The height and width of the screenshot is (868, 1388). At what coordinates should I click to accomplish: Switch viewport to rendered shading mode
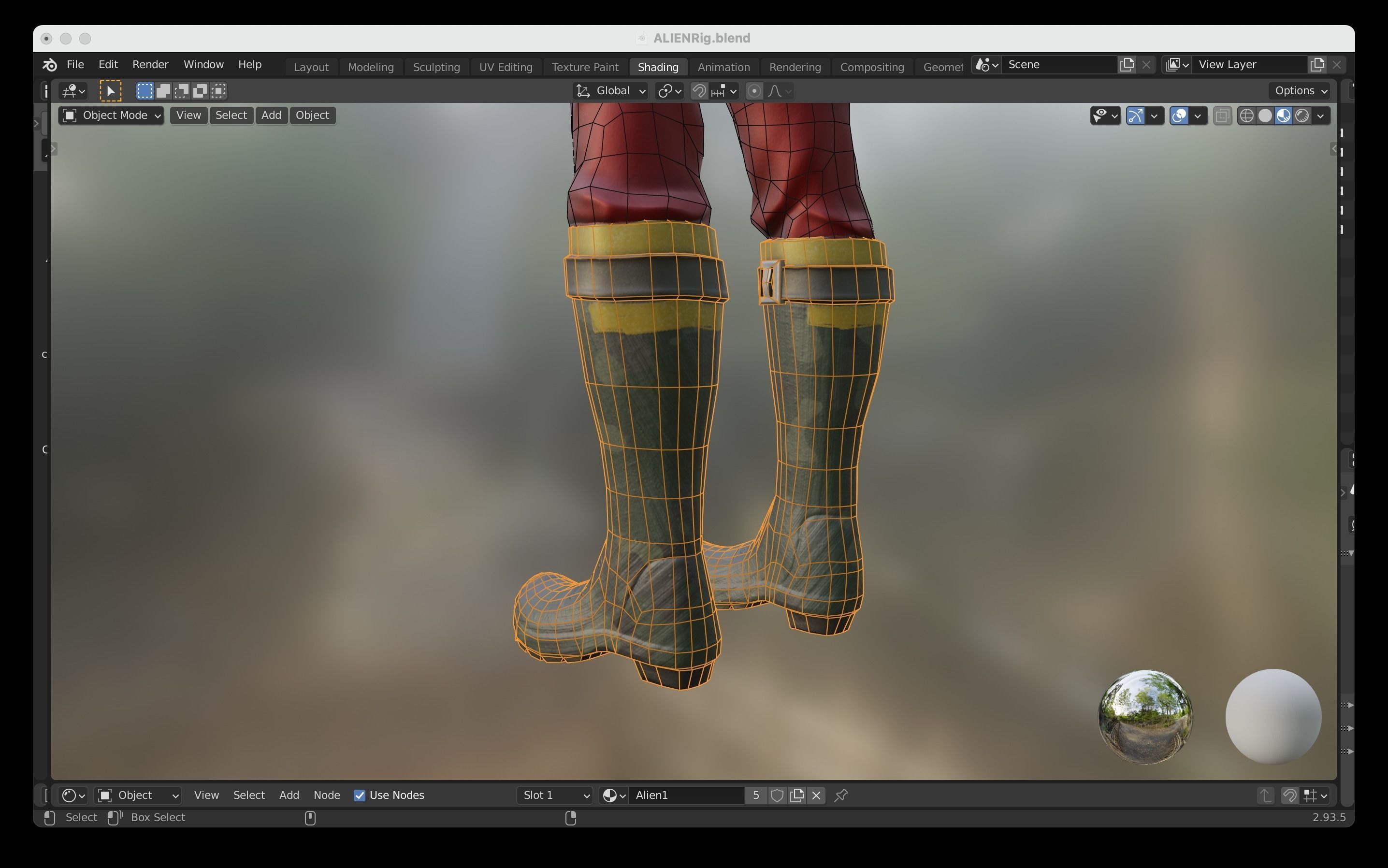(1302, 116)
